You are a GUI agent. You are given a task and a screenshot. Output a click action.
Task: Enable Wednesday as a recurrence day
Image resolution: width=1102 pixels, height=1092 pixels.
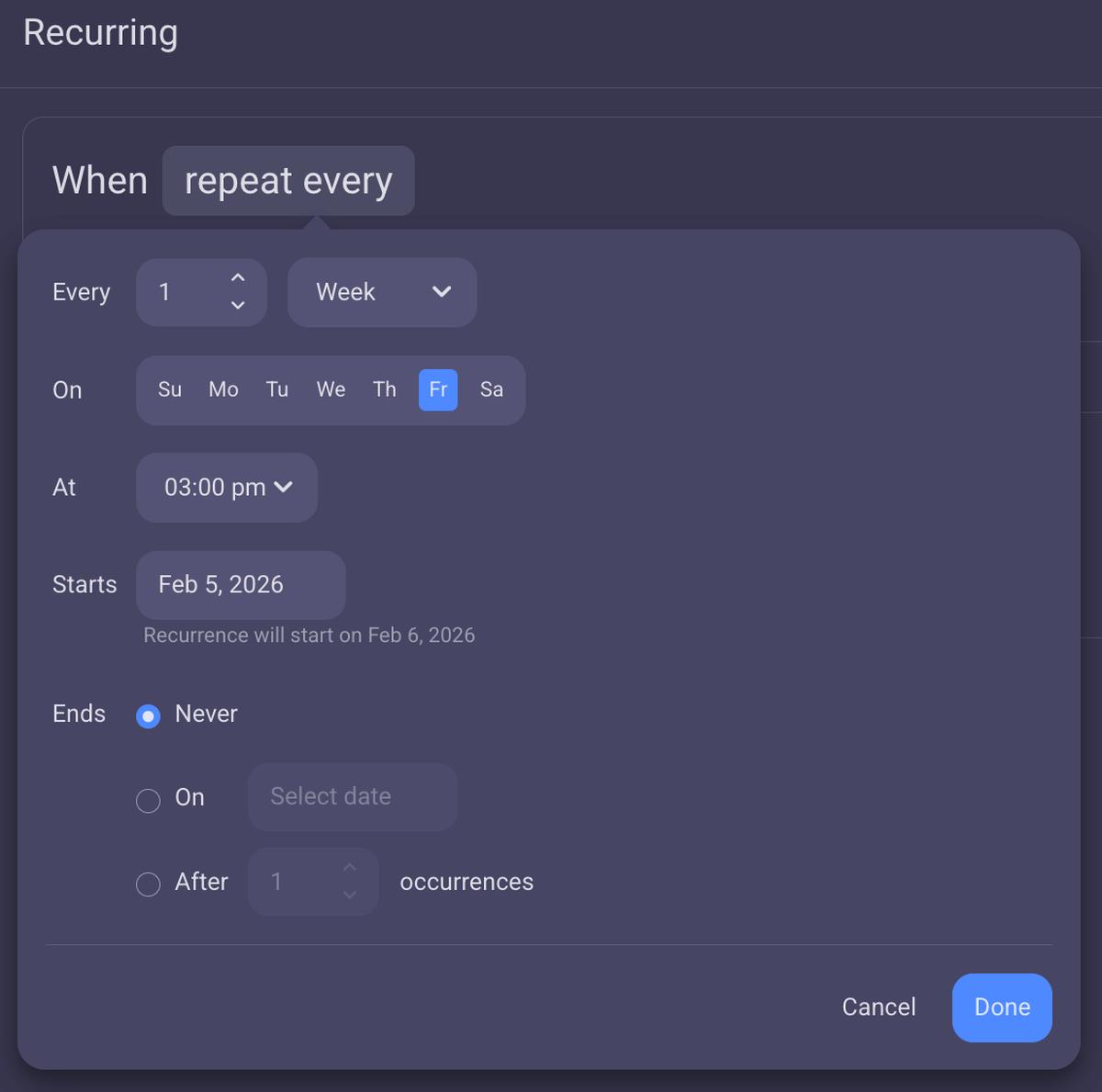(331, 389)
